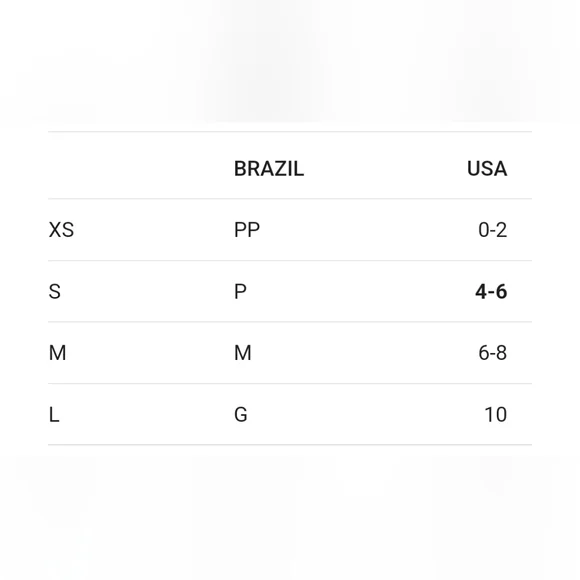
Task: Select the L size row label
Action: click(x=54, y=415)
